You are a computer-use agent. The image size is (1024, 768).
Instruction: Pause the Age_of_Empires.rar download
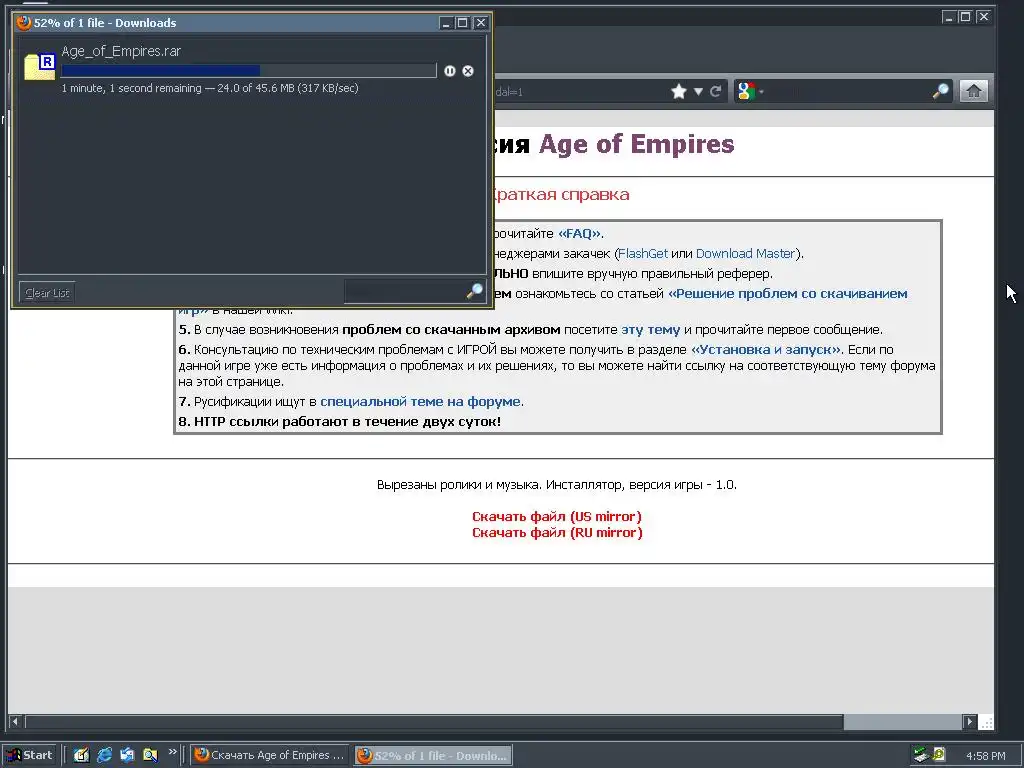tap(450, 71)
